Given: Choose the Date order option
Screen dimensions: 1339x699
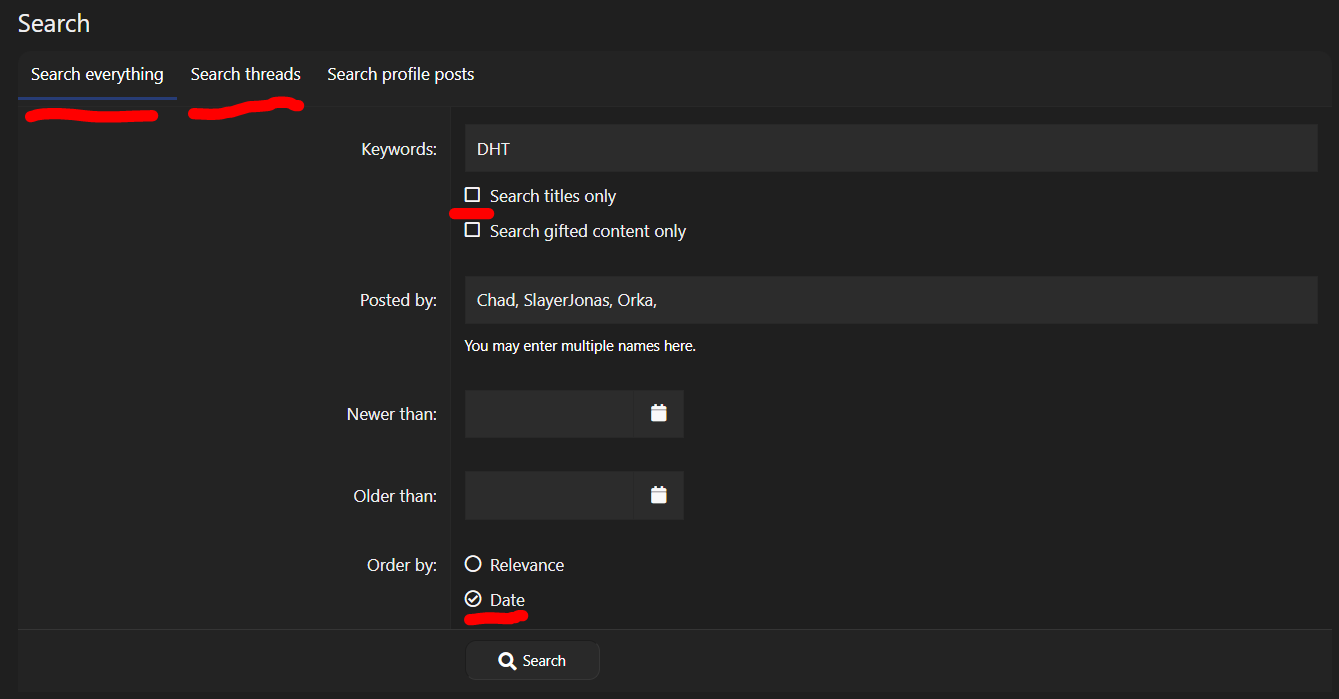Looking at the screenshot, I should tap(473, 599).
